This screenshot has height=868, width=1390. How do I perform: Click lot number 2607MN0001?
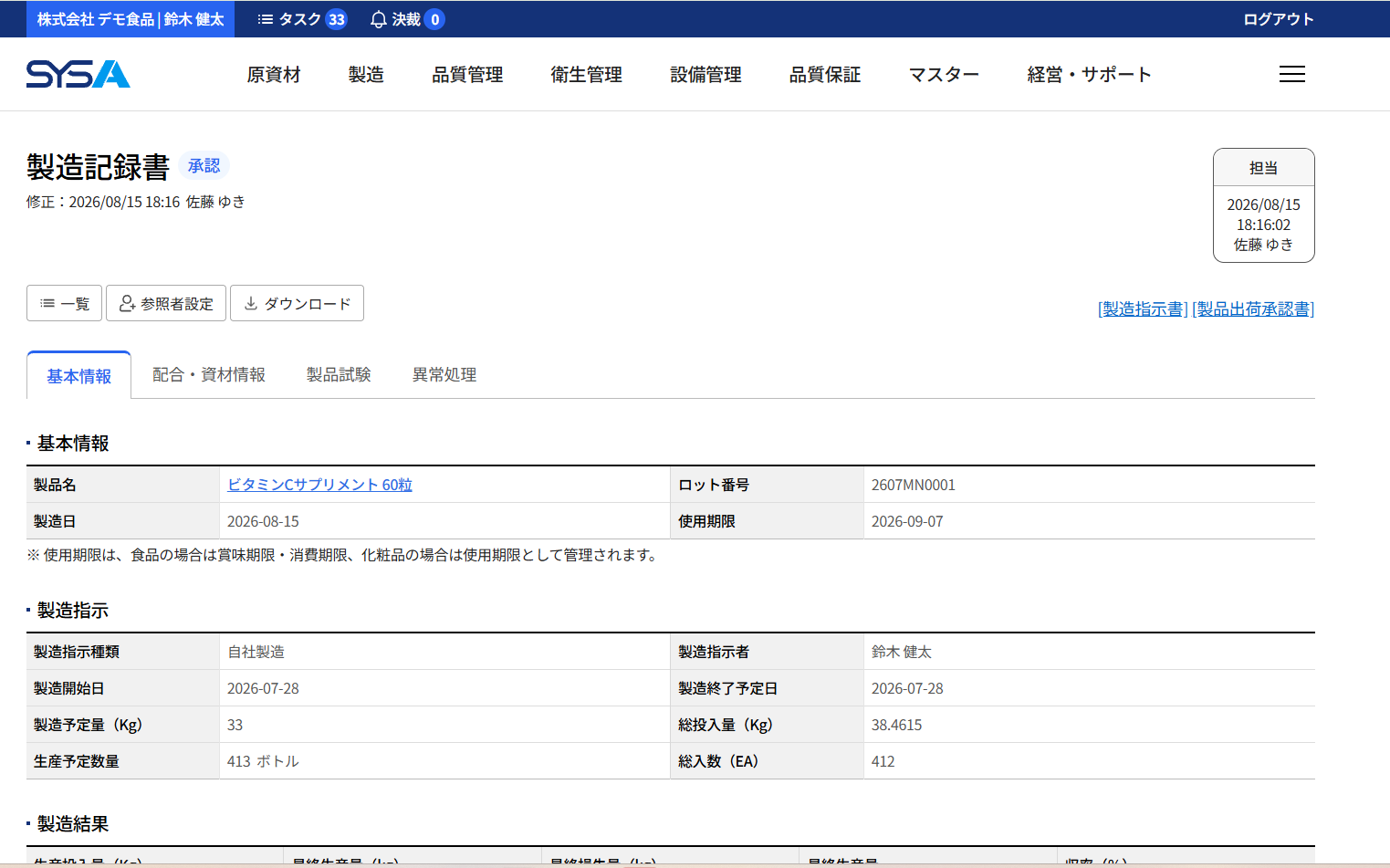[x=914, y=485]
